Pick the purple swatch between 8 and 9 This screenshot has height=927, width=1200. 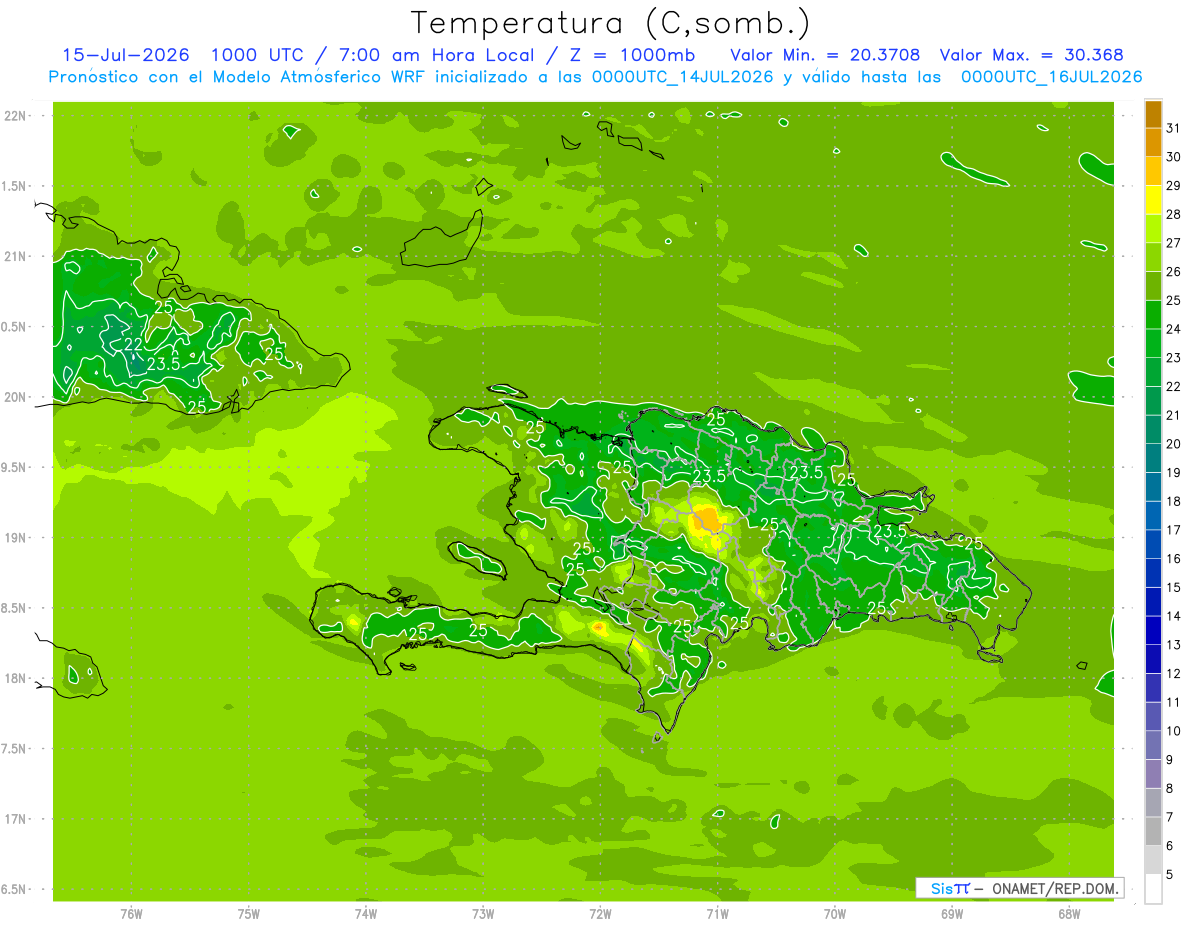(x=1153, y=774)
